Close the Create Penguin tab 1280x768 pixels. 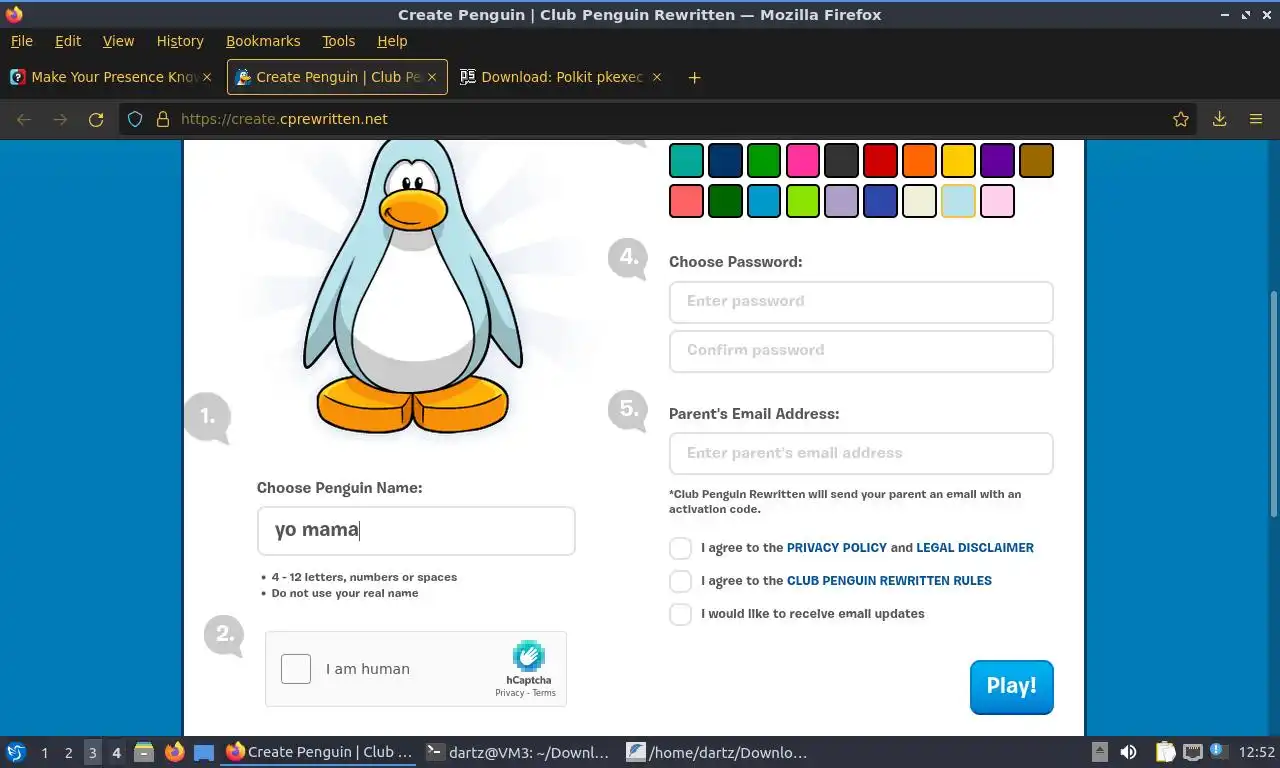pyautogui.click(x=433, y=77)
